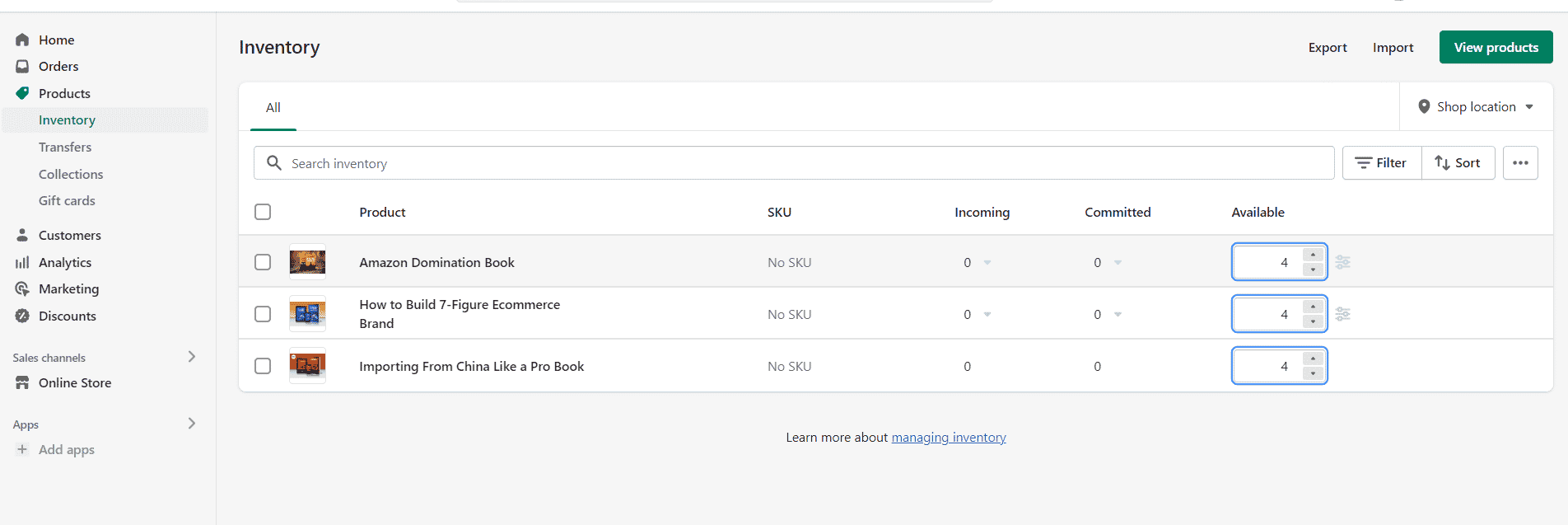Expand incoming details for Amazon Domination Book

pyautogui.click(x=987, y=263)
